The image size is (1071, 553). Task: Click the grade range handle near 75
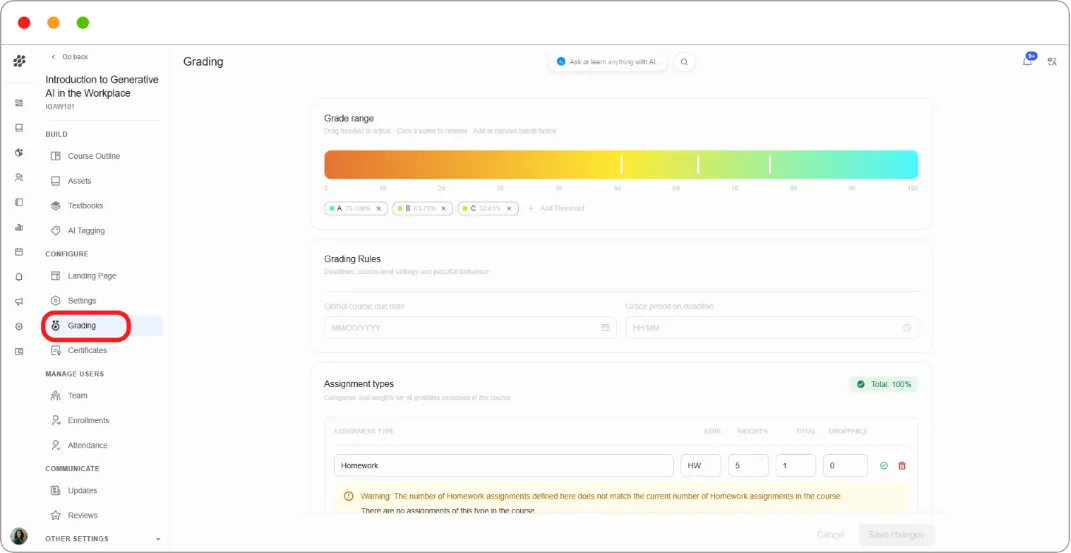click(x=770, y=165)
